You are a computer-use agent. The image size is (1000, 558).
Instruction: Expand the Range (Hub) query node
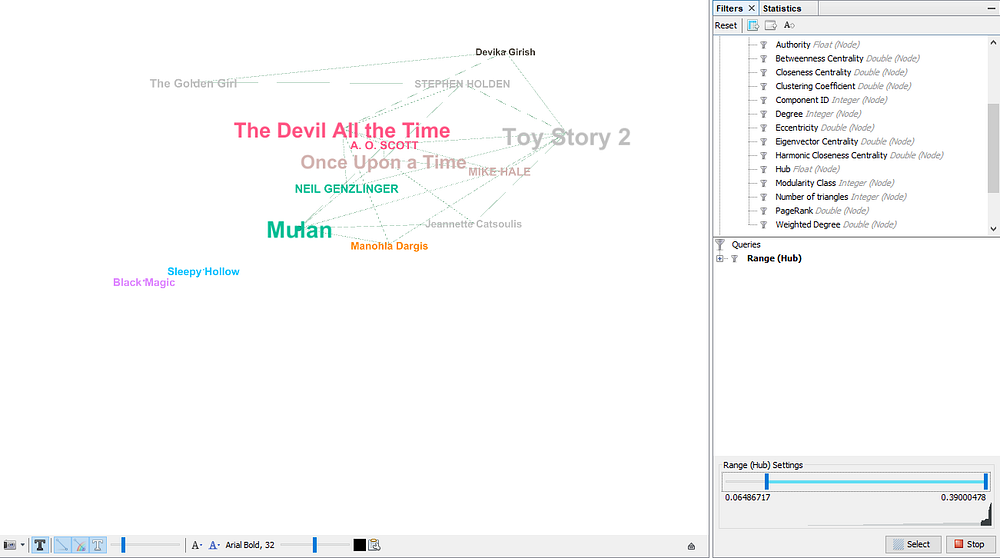720,259
